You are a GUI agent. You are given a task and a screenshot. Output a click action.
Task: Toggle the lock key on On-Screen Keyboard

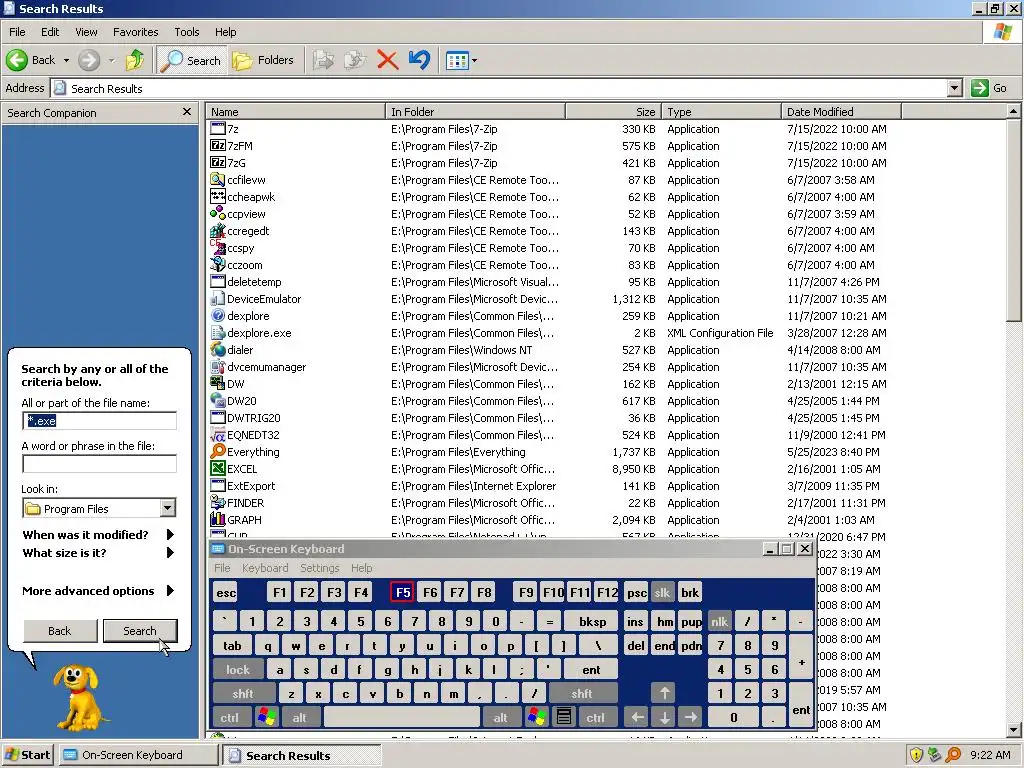(x=238, y=669)
